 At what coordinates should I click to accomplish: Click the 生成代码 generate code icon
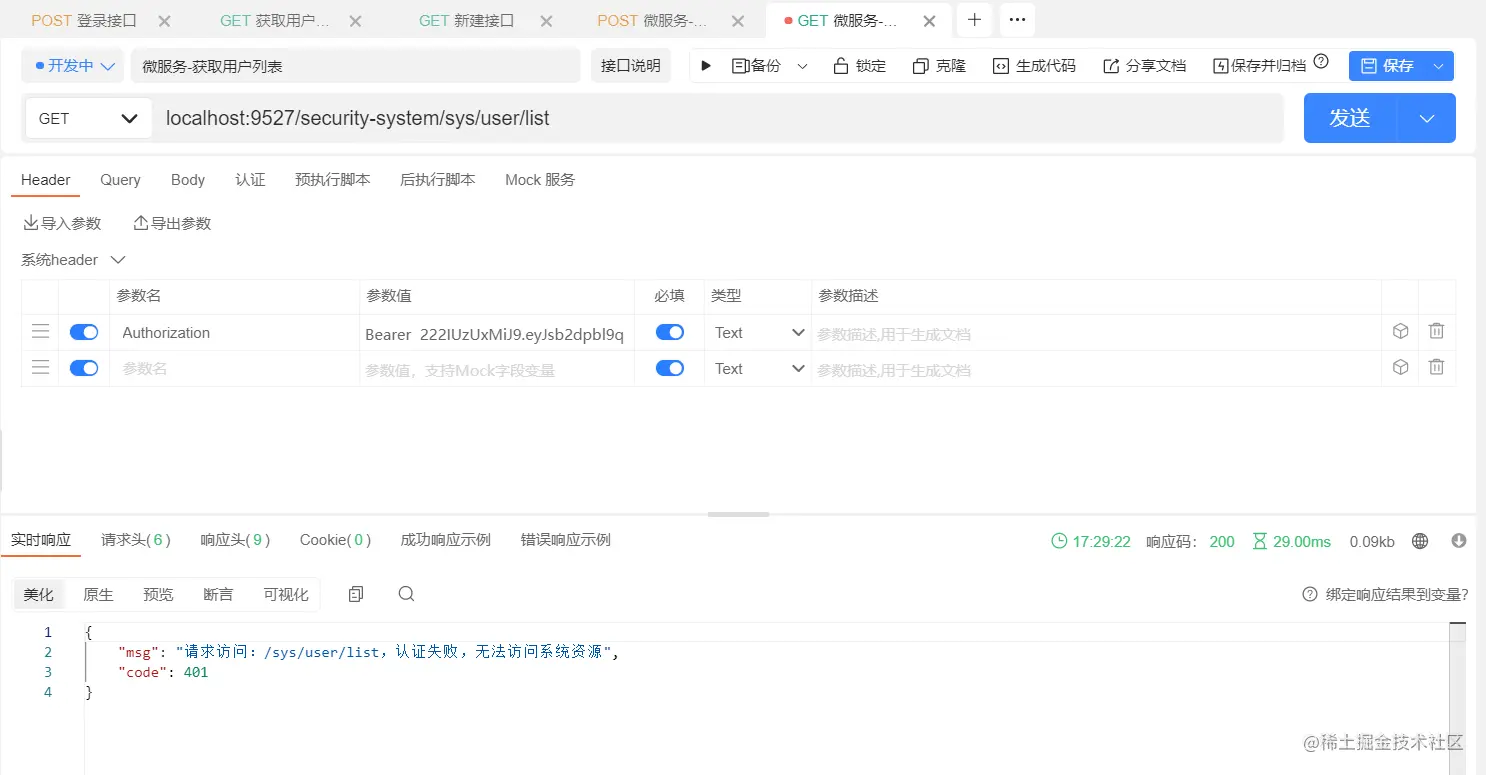[1001, 66]
